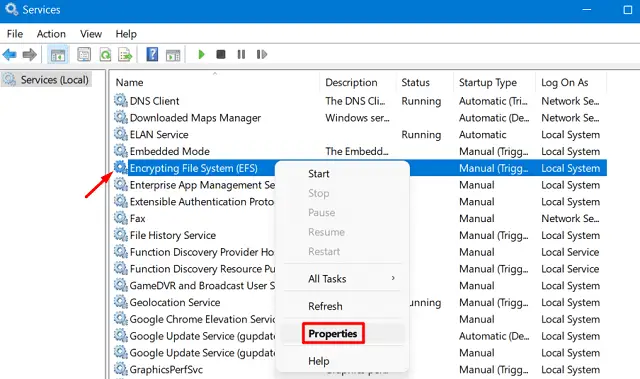This screenshot has height=379, width=640.
Task: Toggle Show/Hide Console Tree toolbar icon
Action: point(58,54)
